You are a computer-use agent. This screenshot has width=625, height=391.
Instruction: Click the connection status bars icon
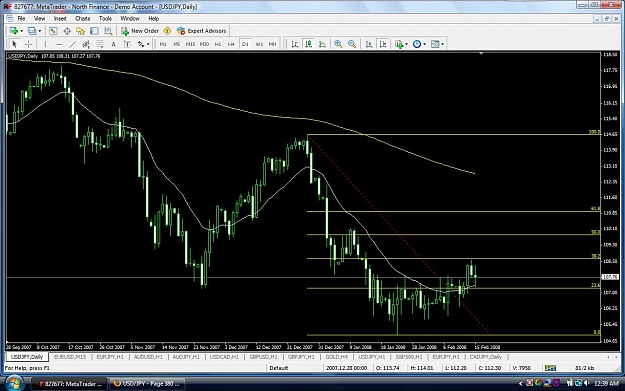coord(550,368)
